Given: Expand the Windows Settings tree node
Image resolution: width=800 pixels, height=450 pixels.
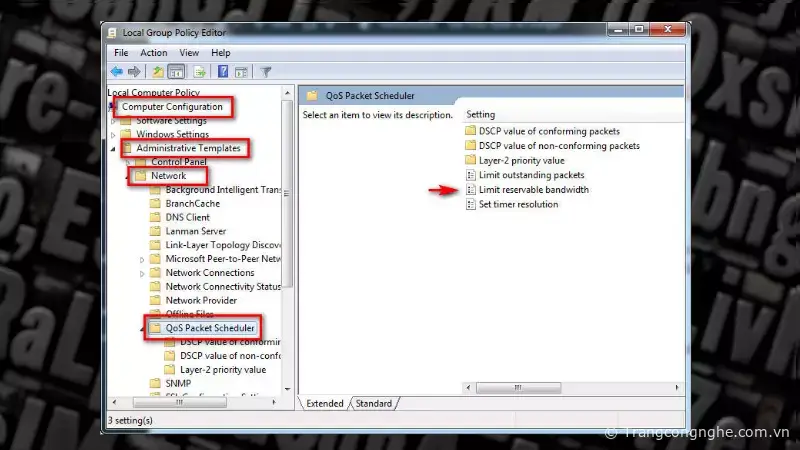Looking at the screenshot, I should [x=114, y=135].
